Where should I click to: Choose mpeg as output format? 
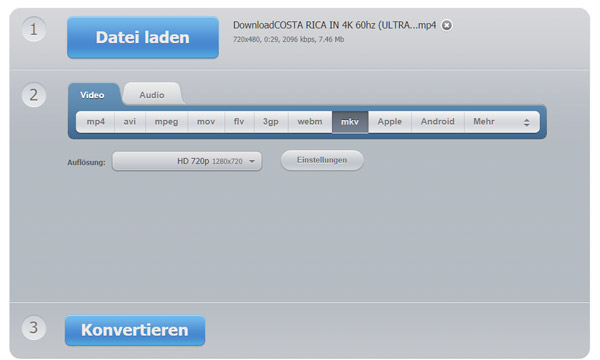[x=166, y=122]
